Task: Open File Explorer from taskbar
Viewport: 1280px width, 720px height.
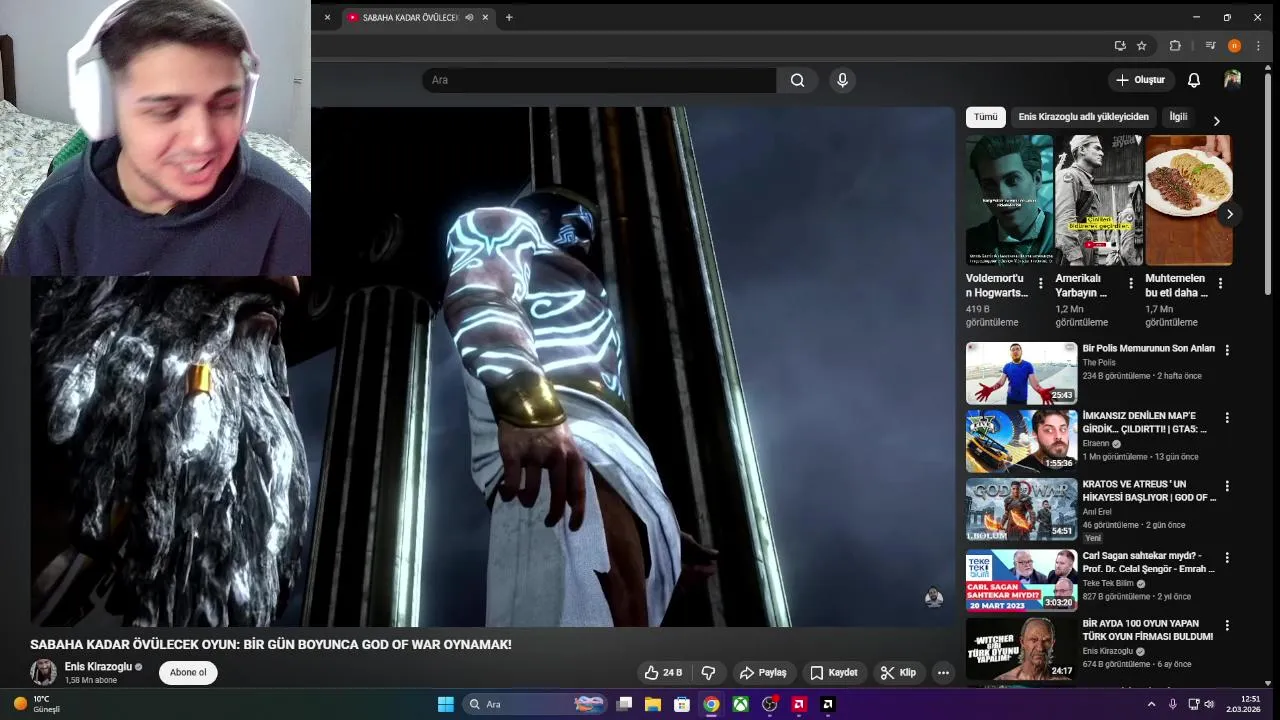Action: click(653, 704)
